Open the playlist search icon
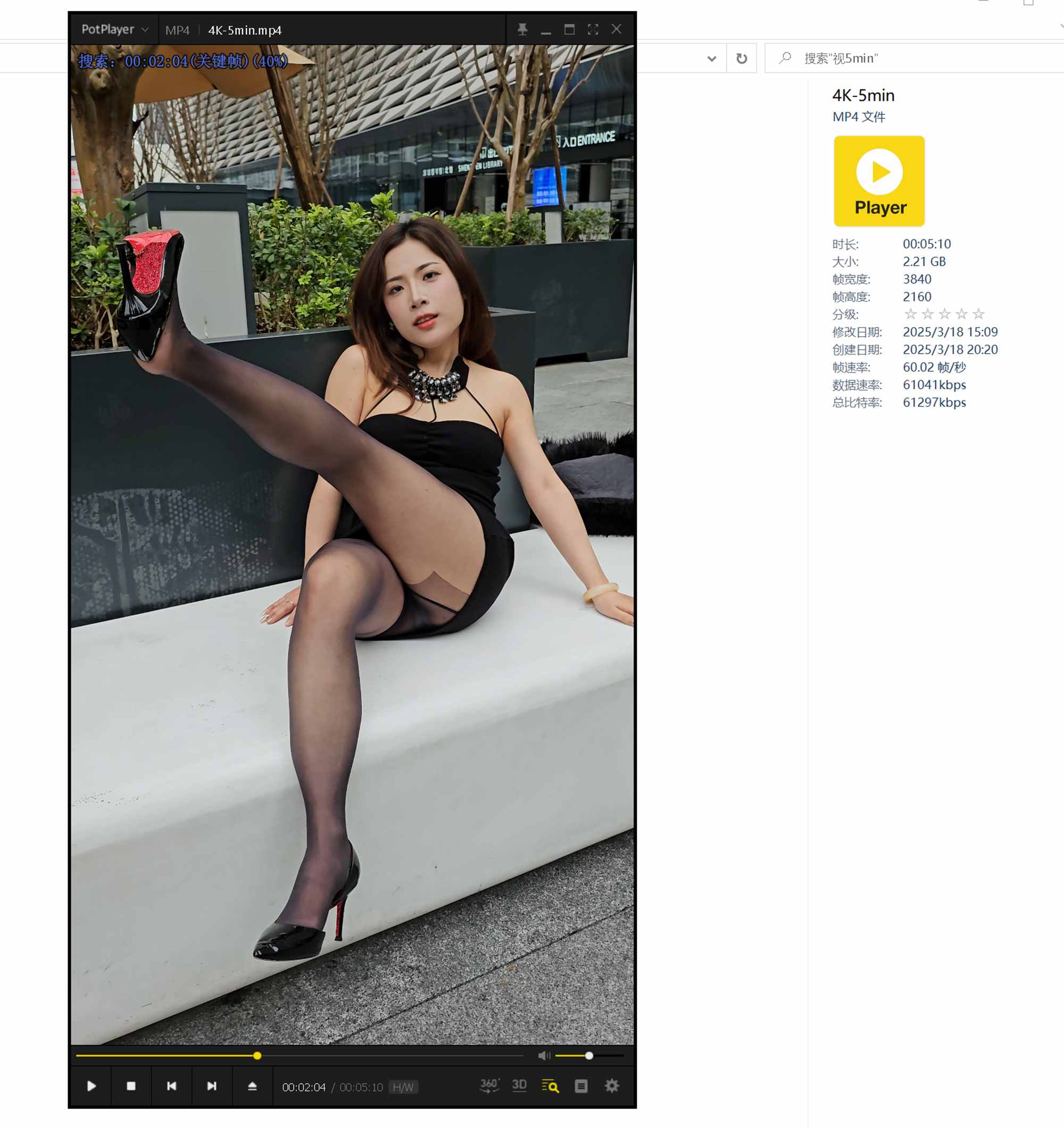Screen dimensions: 1064x1129 [550, 1086]
